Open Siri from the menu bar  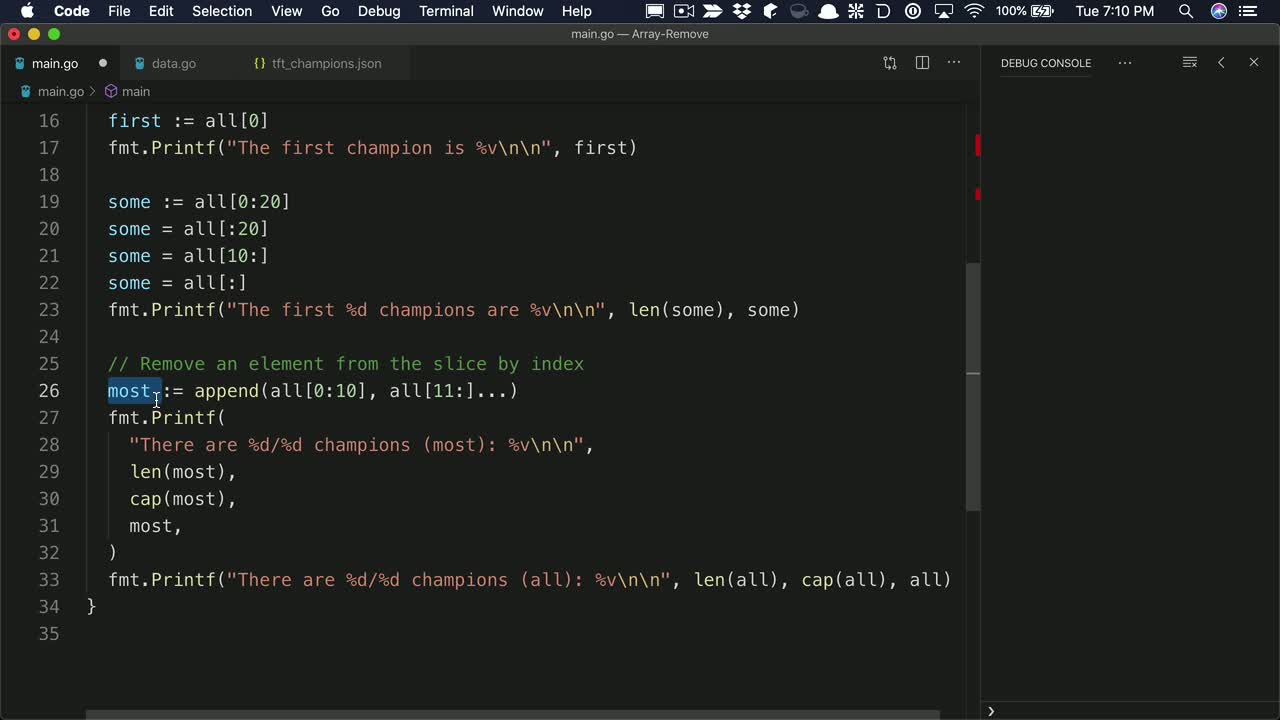(x=1218, y=11)
